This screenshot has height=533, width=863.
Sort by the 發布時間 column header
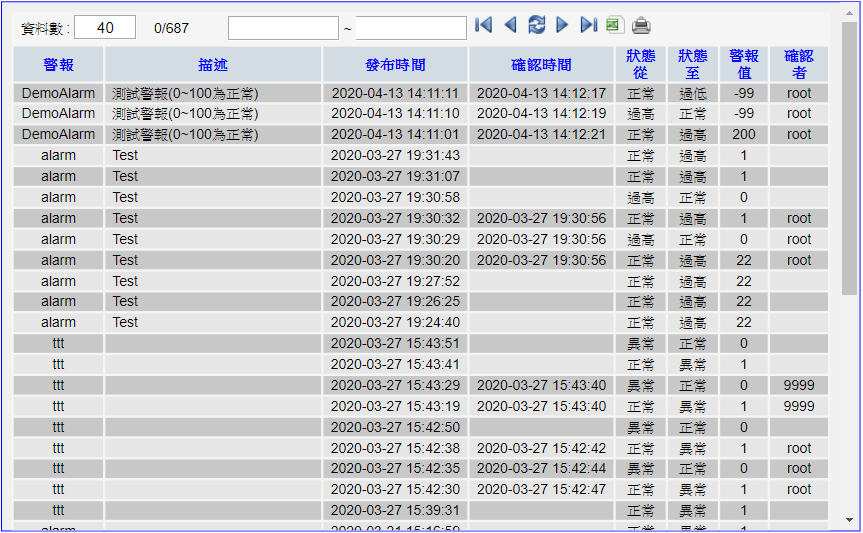[395, 65]
